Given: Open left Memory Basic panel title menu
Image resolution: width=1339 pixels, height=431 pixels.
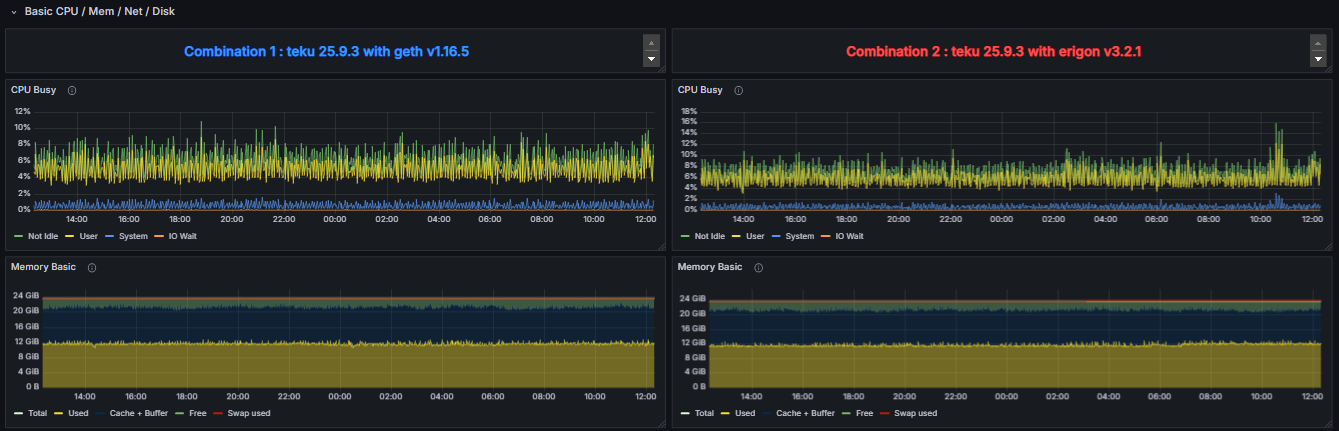Looking at the screenshot, I should coord(43,267).
